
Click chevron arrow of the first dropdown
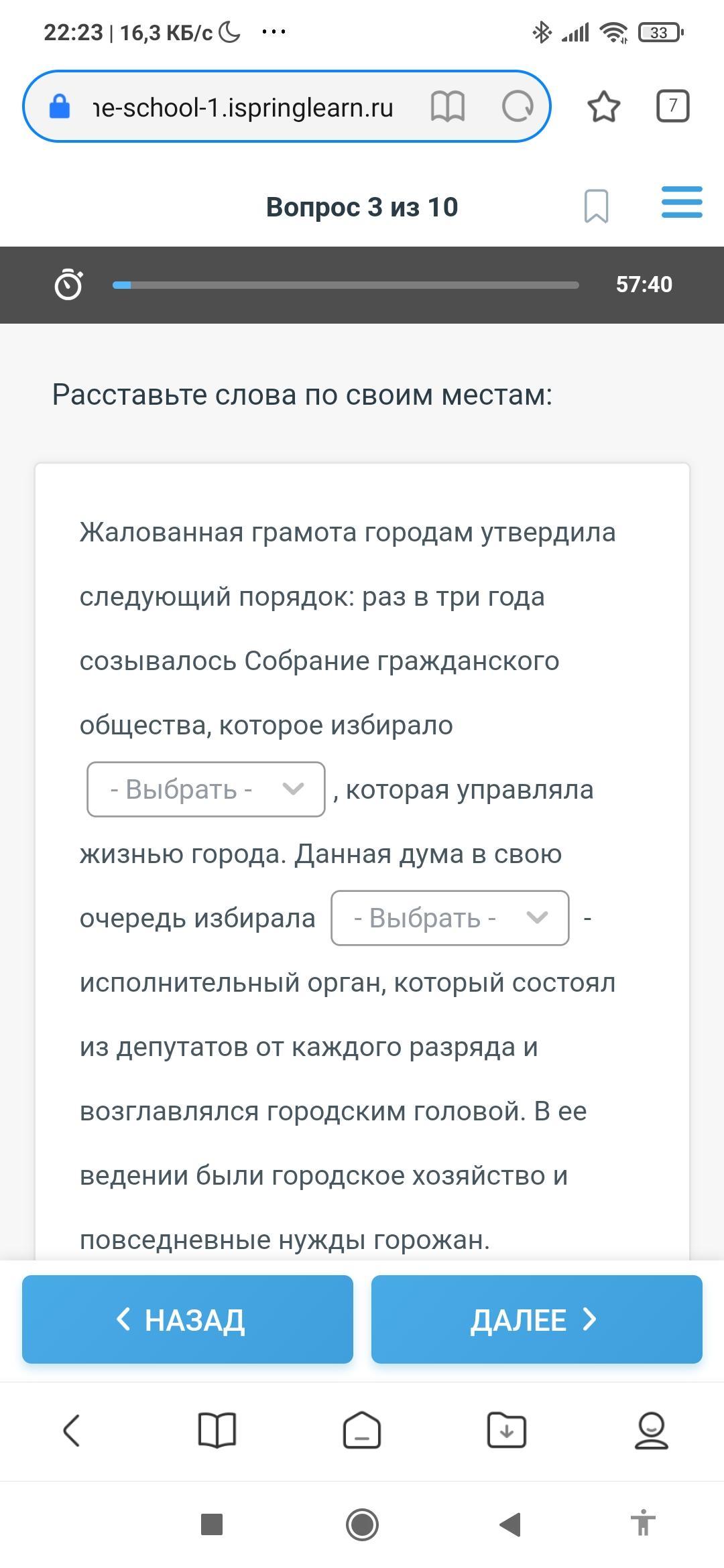pos(294,789)
